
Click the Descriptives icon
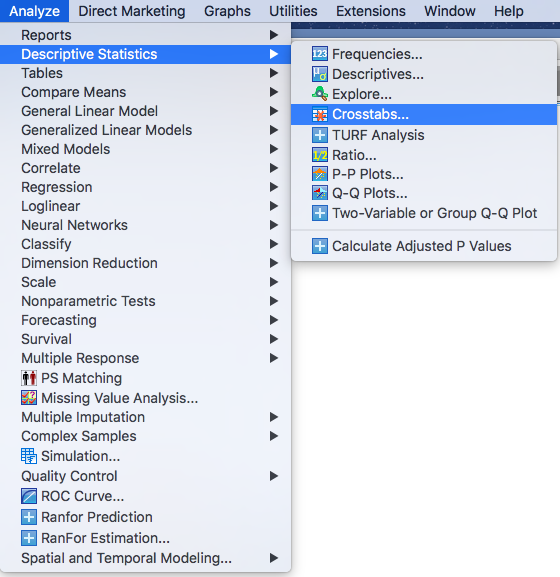(319, 74)
